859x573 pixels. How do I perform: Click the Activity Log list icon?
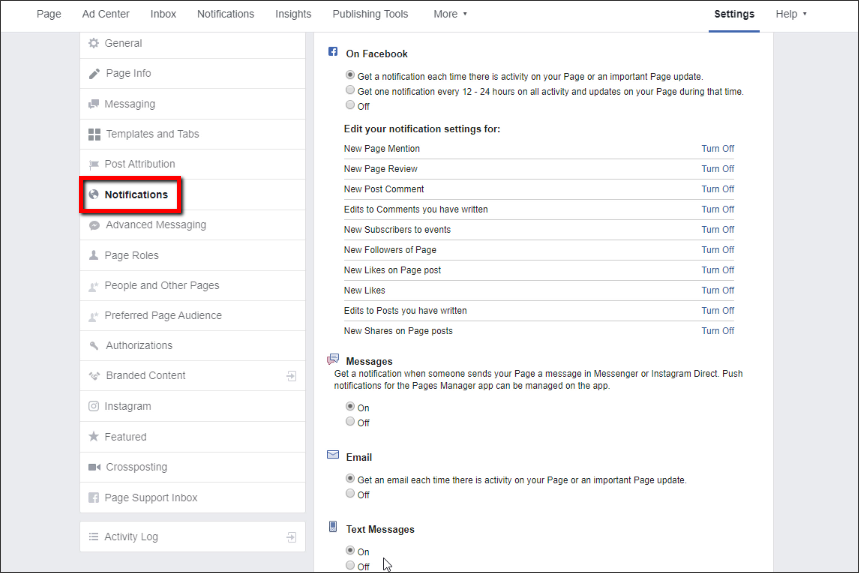(94, 537)
